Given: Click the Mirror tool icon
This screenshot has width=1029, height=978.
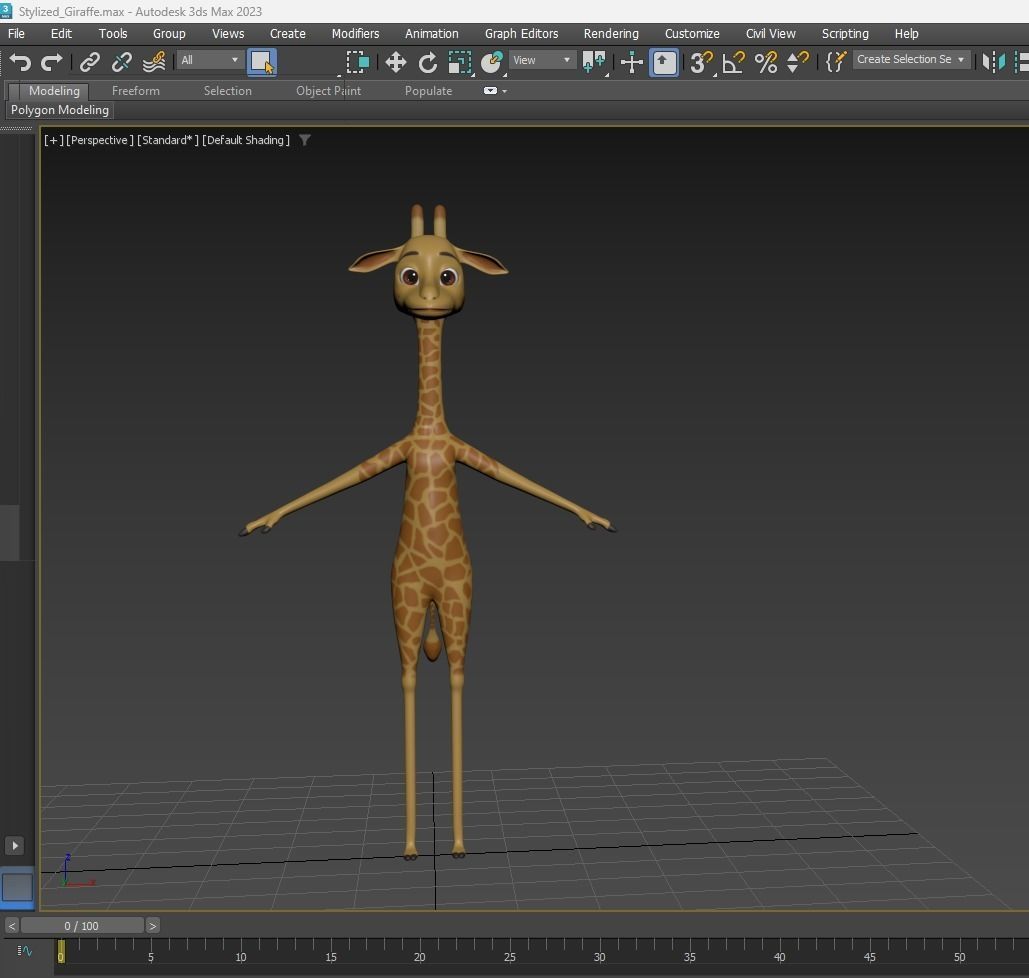Looking at the screenshot, I should pos(994,62).
